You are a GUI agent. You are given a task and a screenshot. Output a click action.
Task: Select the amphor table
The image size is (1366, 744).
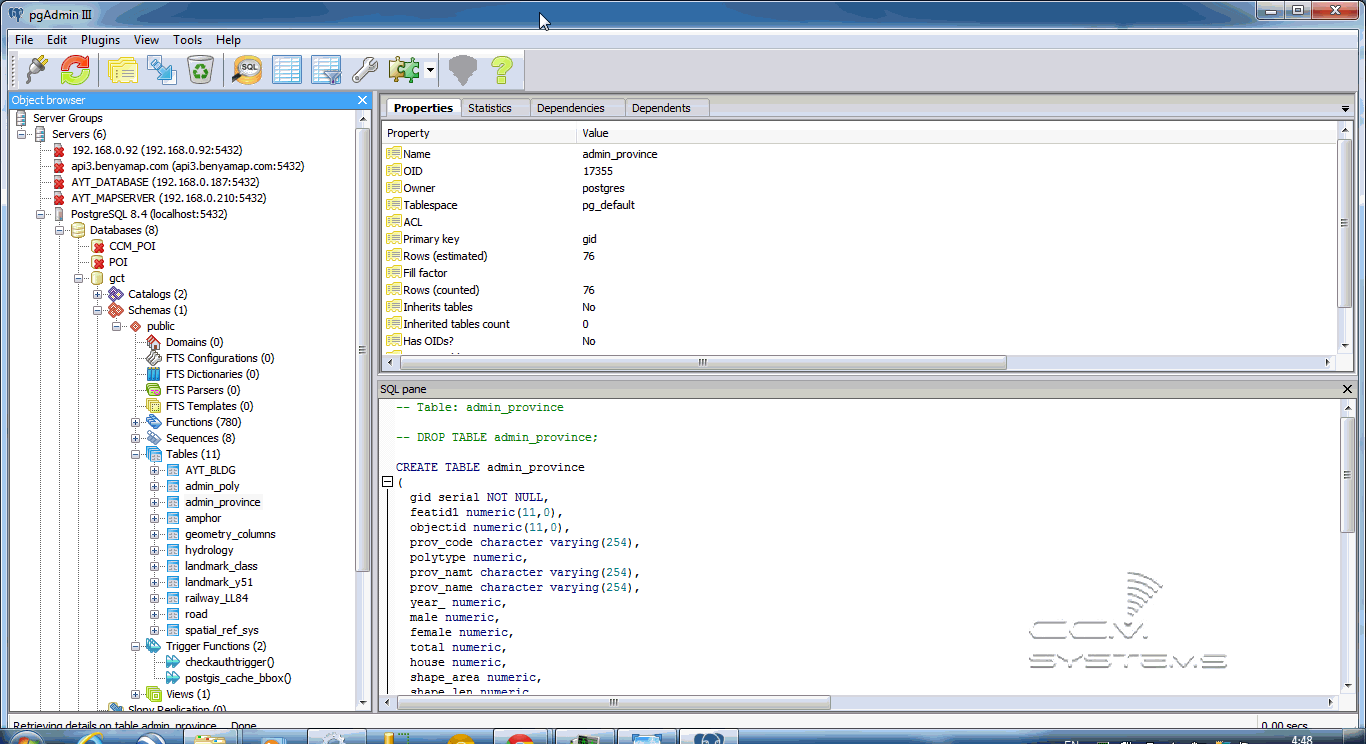pos(203,518)
